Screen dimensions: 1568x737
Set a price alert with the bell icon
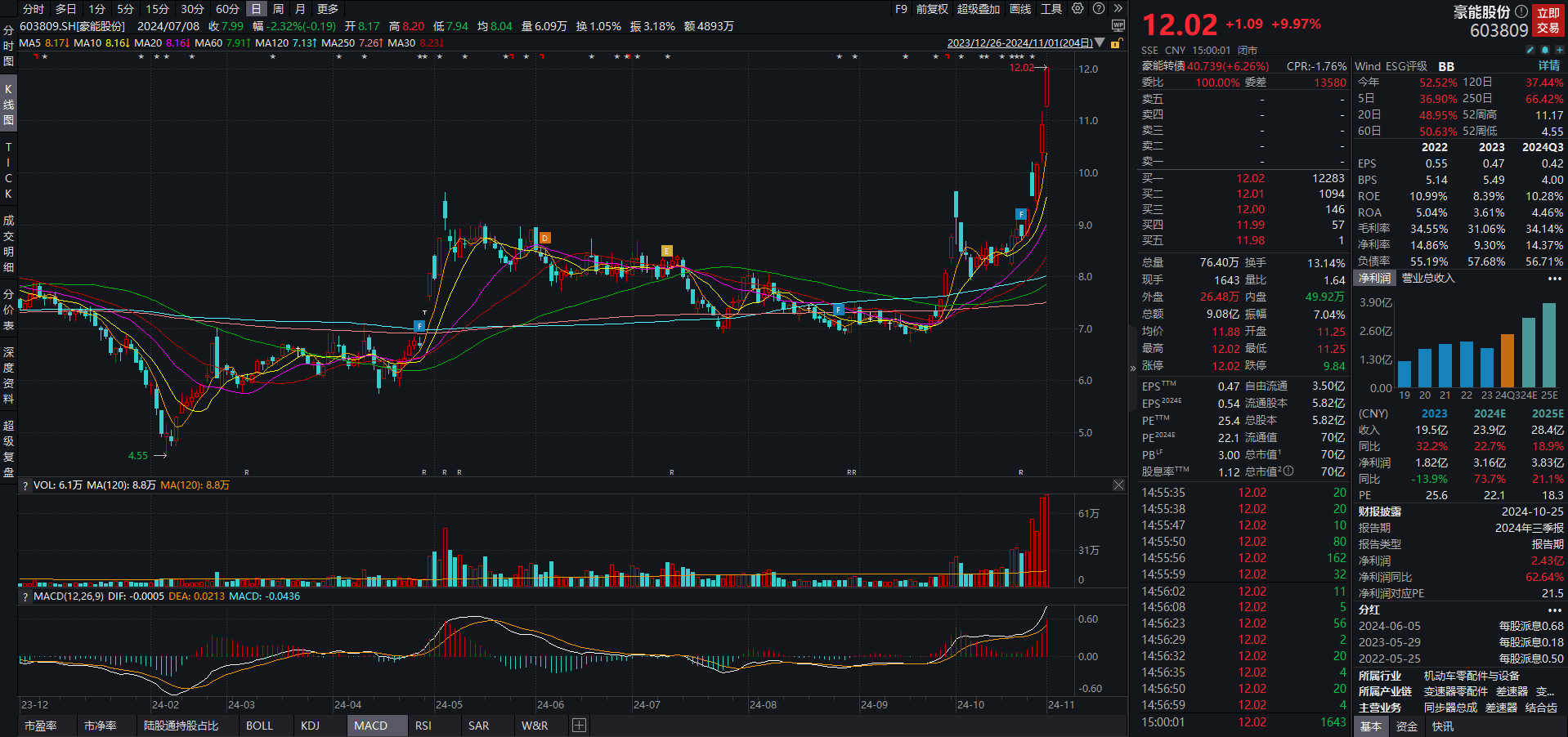[1545, 50]
